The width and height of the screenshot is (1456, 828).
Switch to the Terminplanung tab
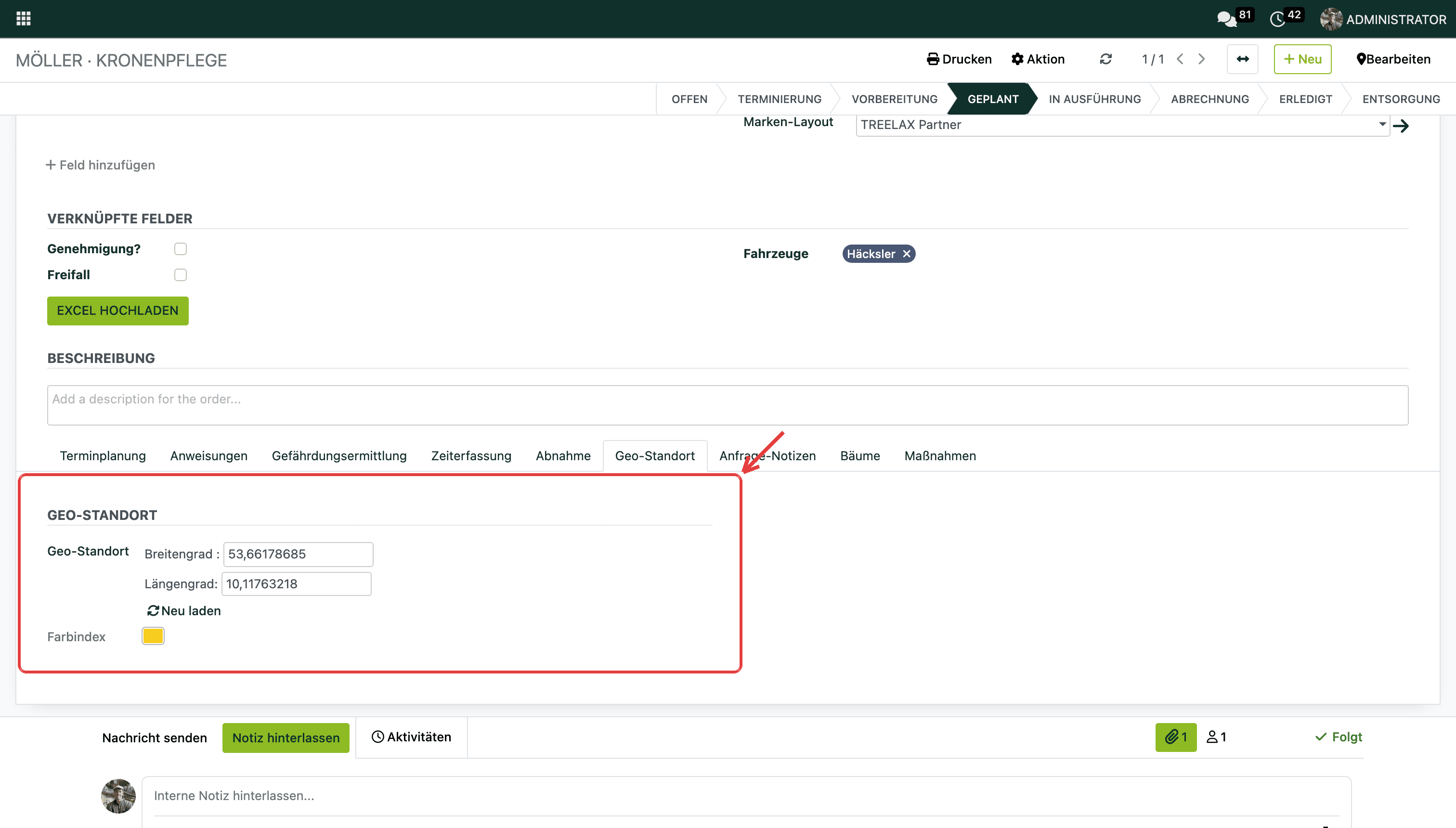[103, 455]
